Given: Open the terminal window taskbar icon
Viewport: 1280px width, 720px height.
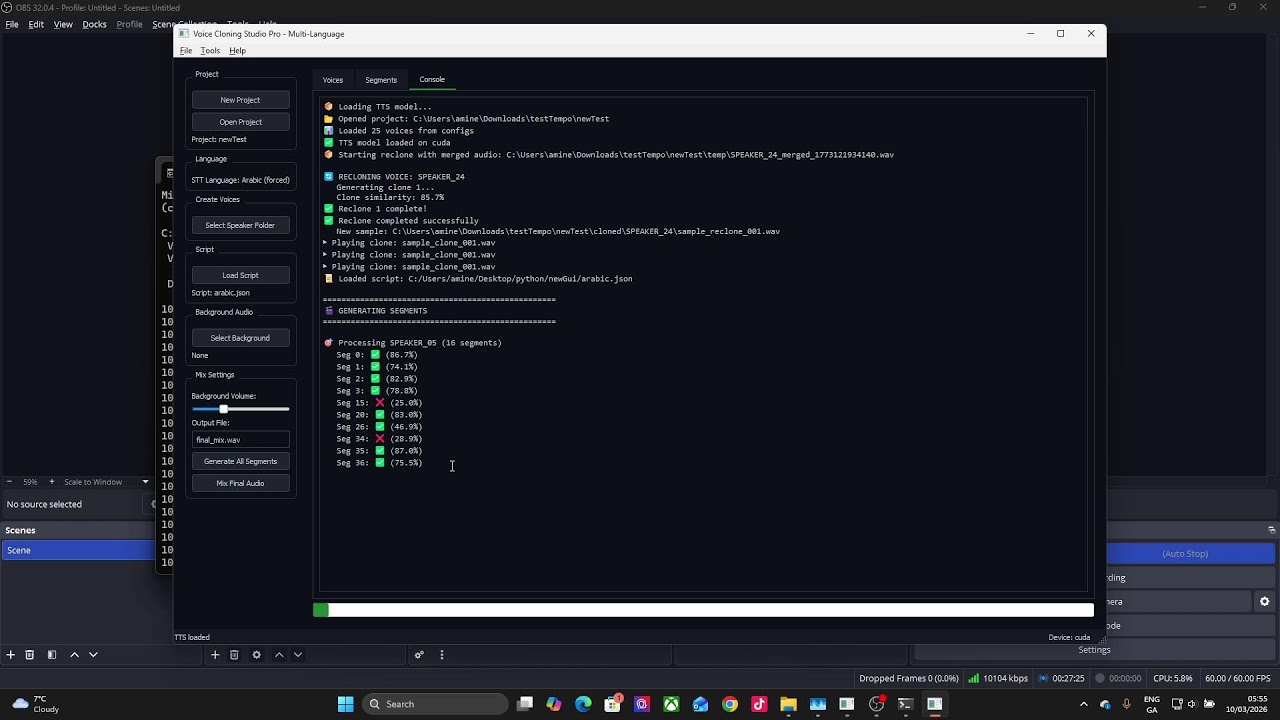Looking at the screenshot, I should [x=905, y=704].
